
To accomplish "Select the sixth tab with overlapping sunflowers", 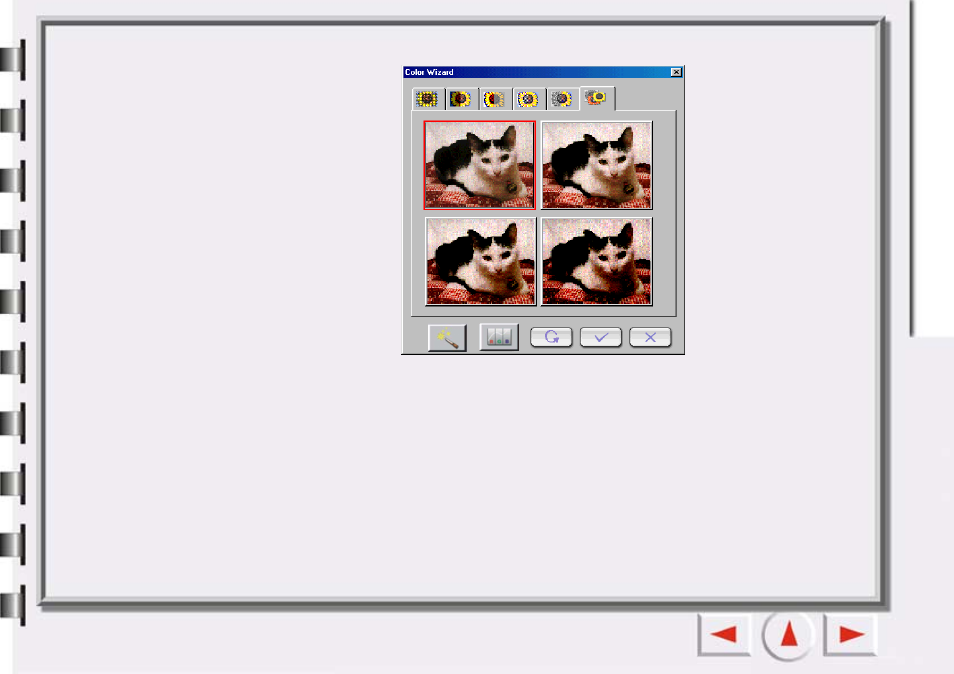I will click(x=597, y=98).
